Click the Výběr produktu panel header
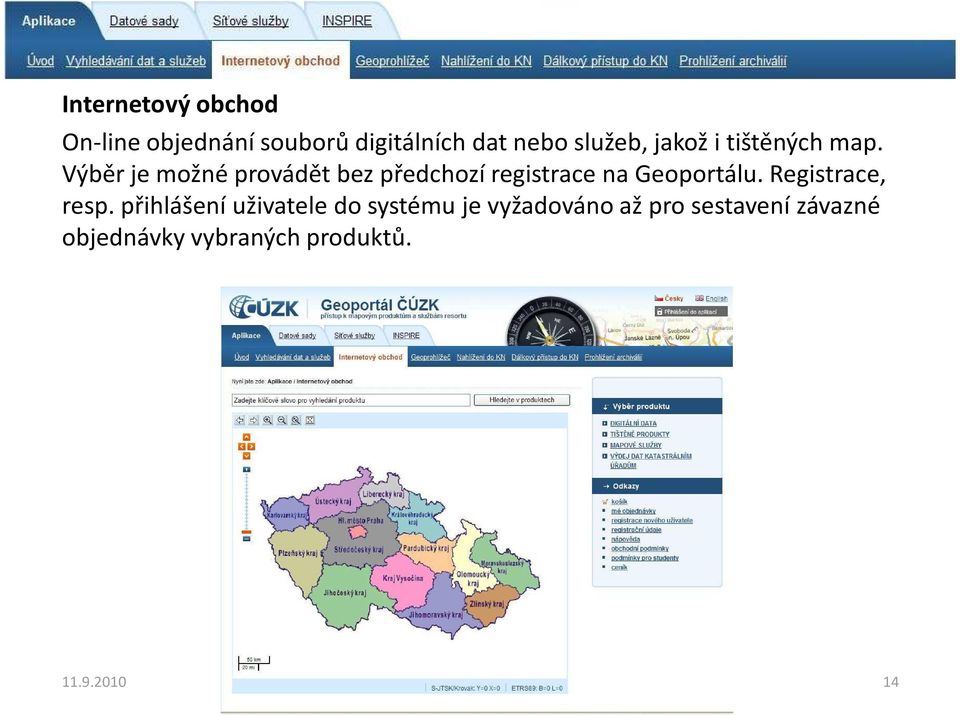The image size is (960, 716). coord(657,406)
